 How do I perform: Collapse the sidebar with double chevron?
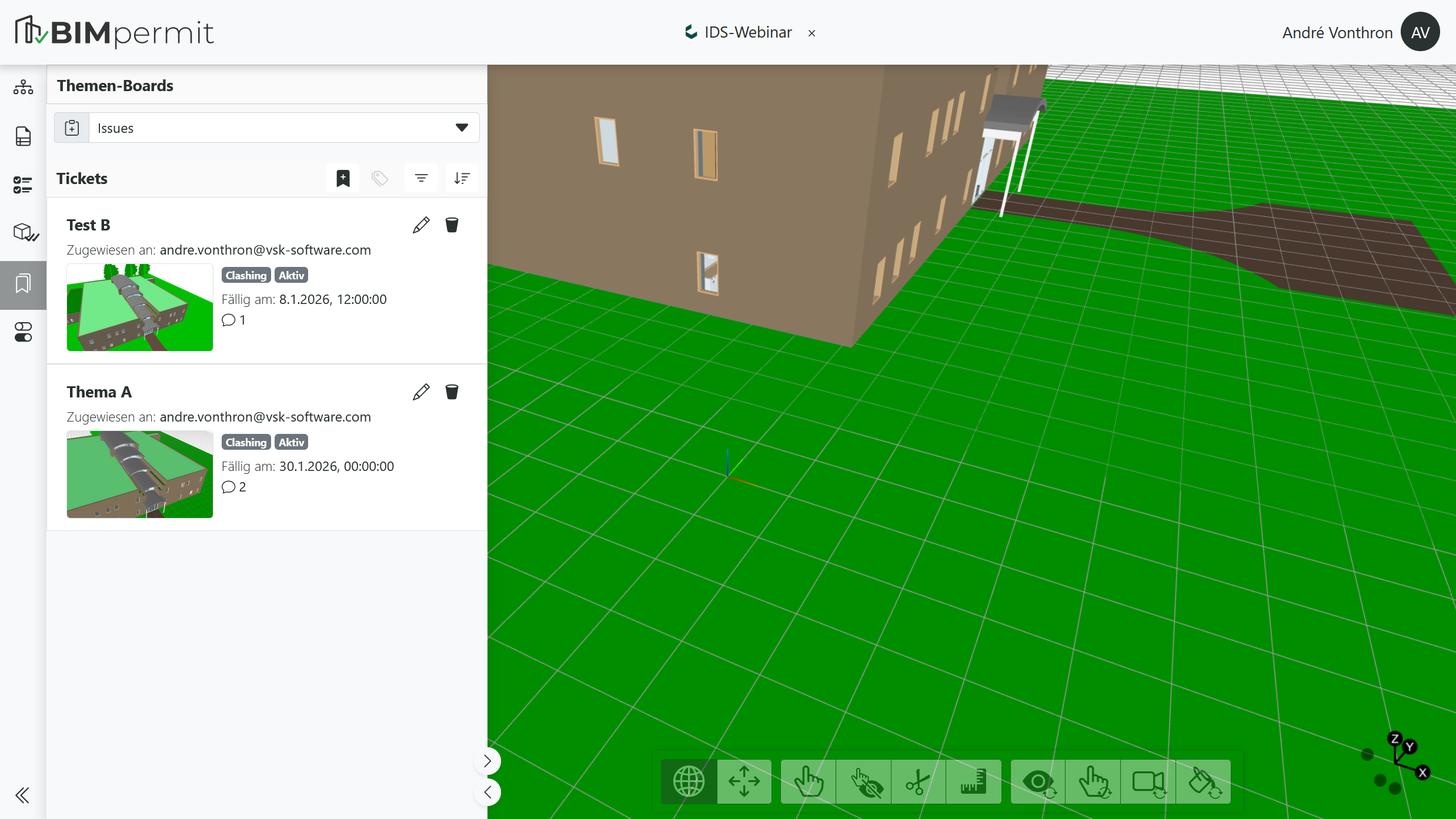pyautogui.click(x=22, y=795)
